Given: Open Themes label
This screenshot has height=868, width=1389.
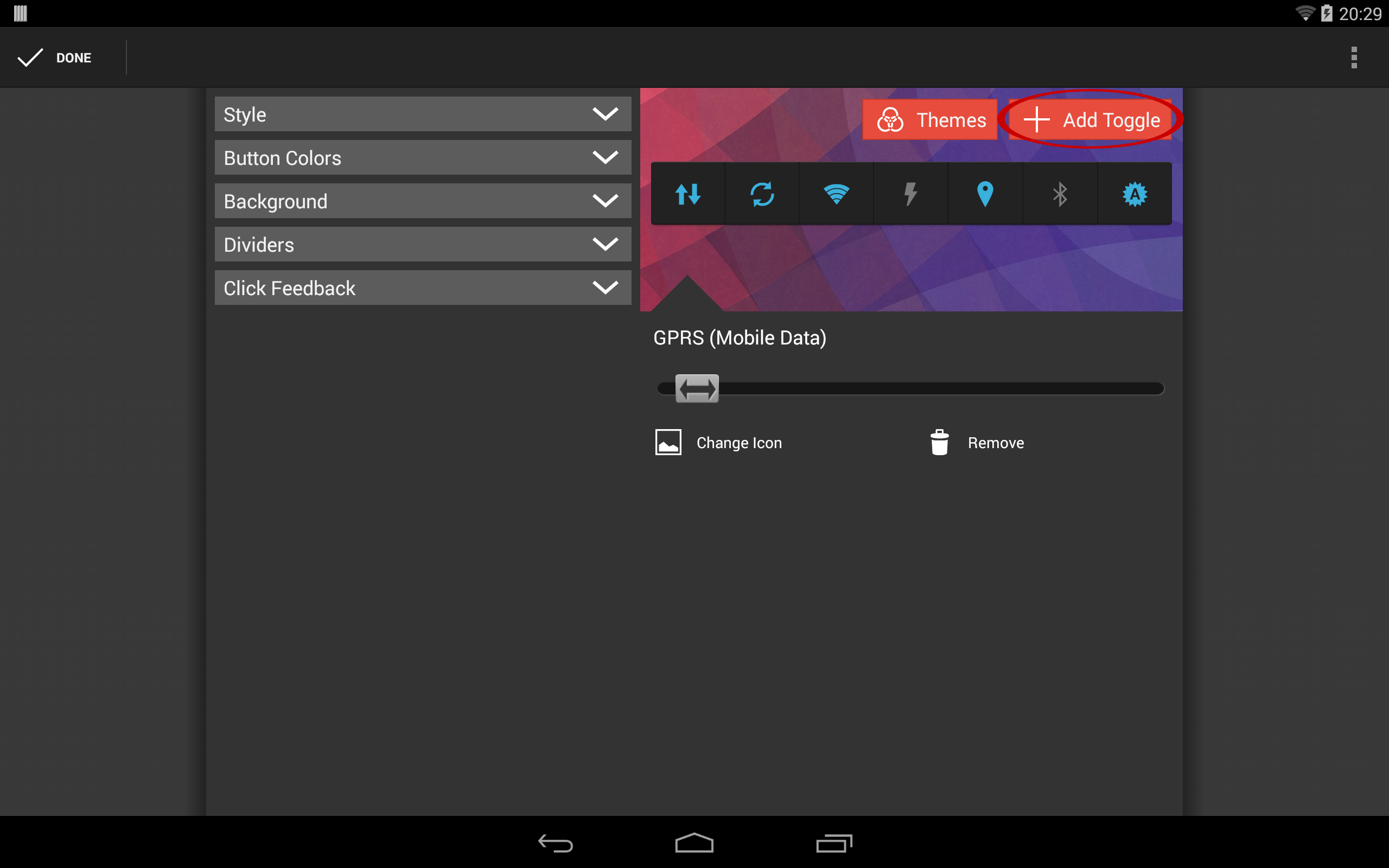Looking at the screenshot, I should (x=951, y=120).
